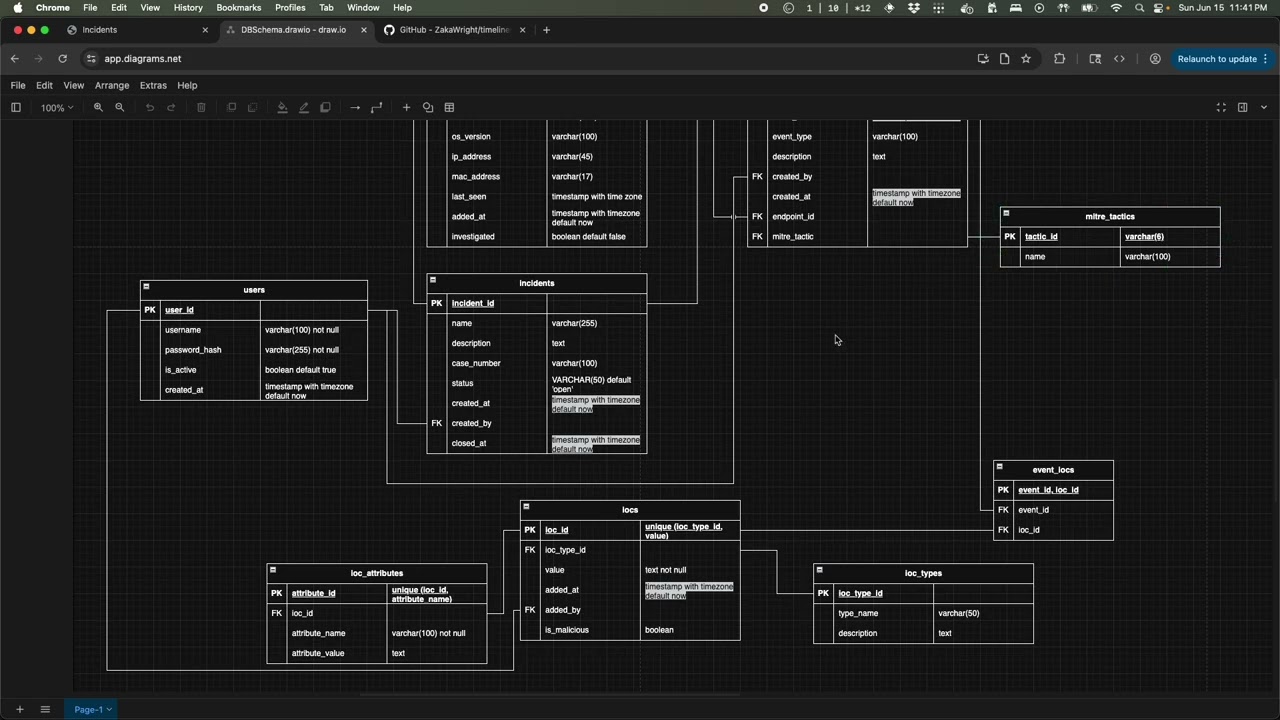Open the draw.io View menu
1280x720 pixels.
coord(74,85)
